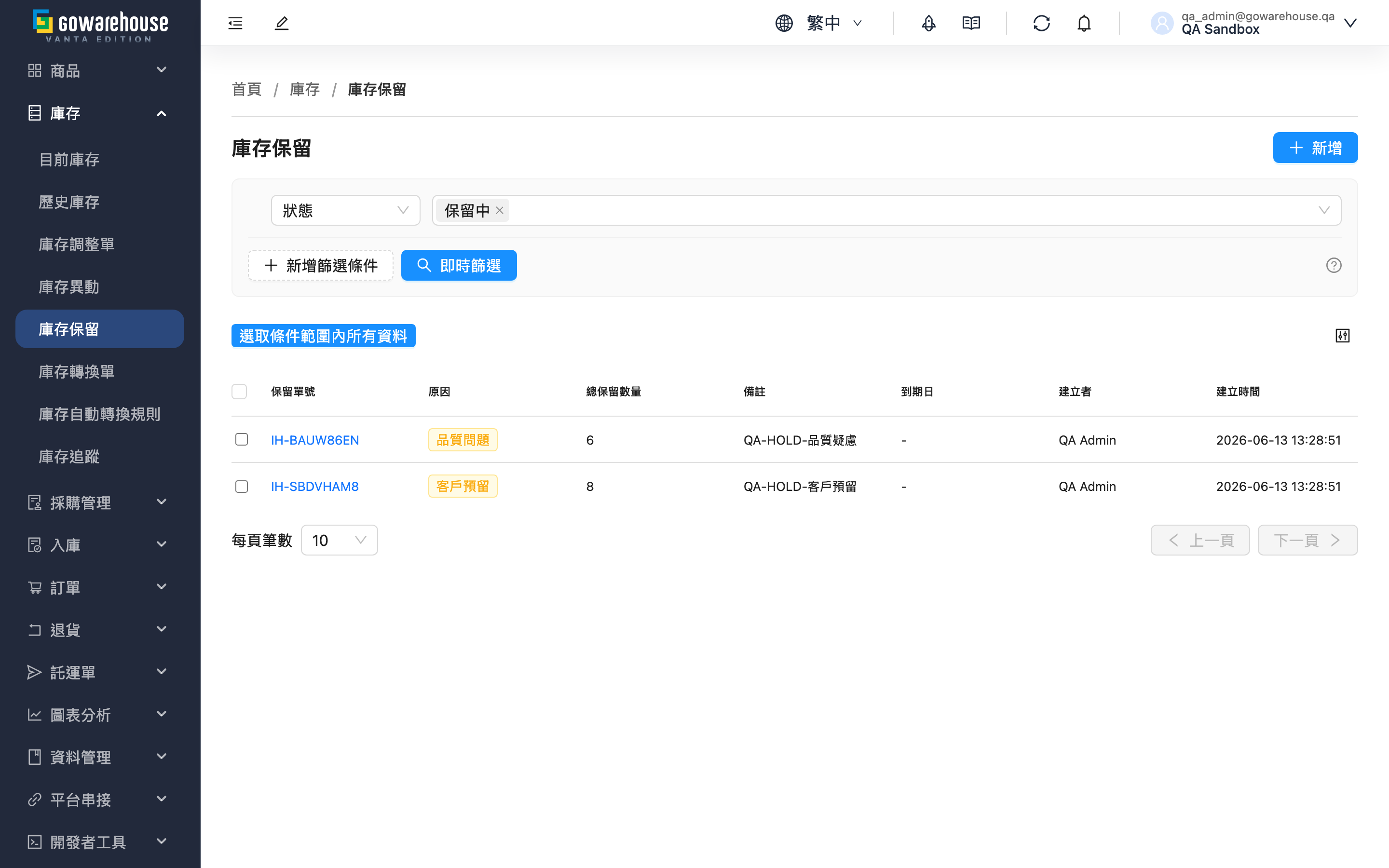The image size is (1389, 868).
Task: Click the gowarehouse logo
Action: (x=100, y=25)
